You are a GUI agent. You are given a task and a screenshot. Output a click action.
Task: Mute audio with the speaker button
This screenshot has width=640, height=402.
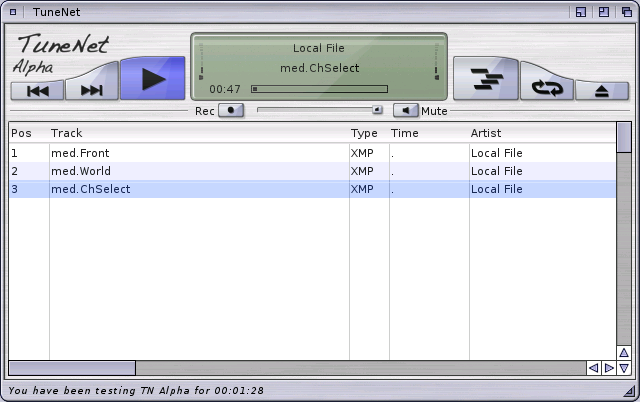tap(405, 111)
